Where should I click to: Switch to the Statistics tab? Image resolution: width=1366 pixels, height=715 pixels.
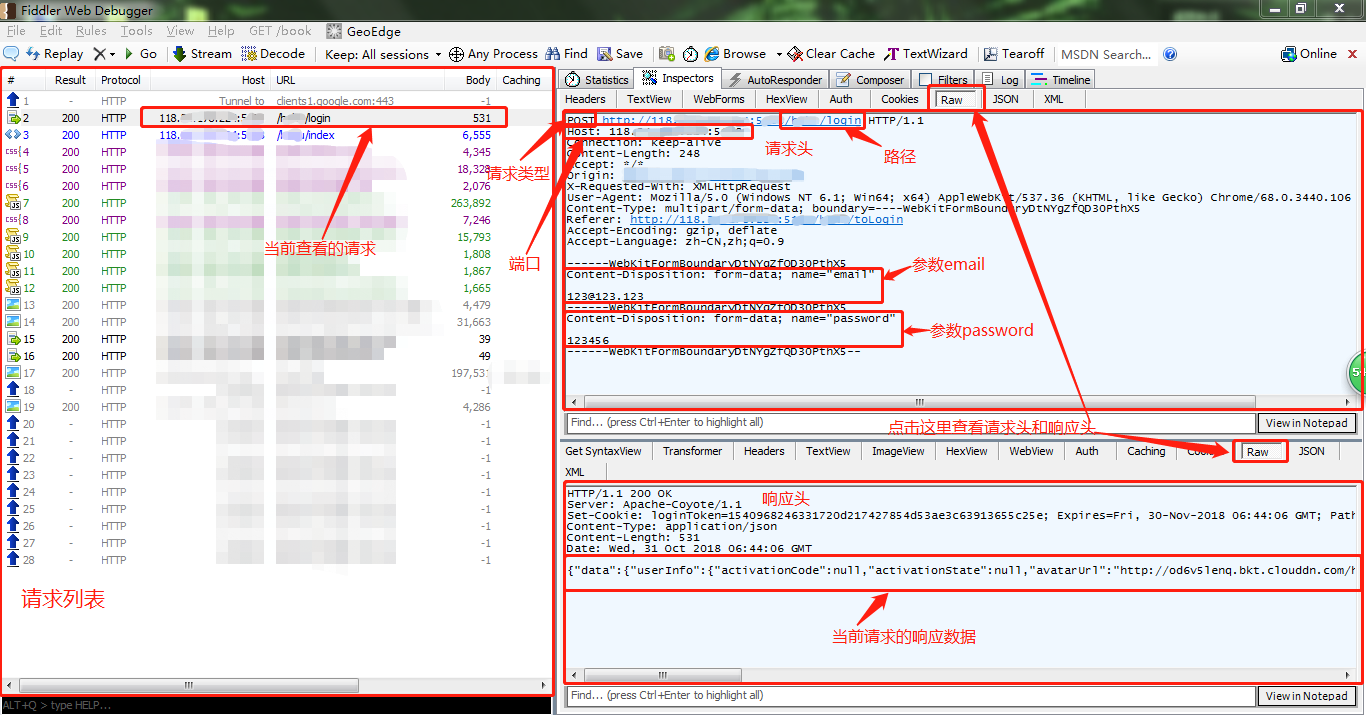(x=597, y=80)
